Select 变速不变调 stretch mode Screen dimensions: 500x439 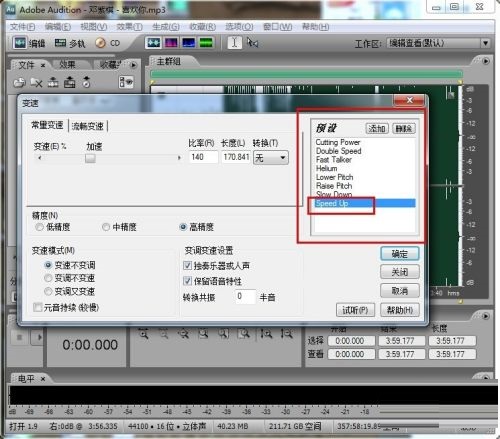(48, 265)
